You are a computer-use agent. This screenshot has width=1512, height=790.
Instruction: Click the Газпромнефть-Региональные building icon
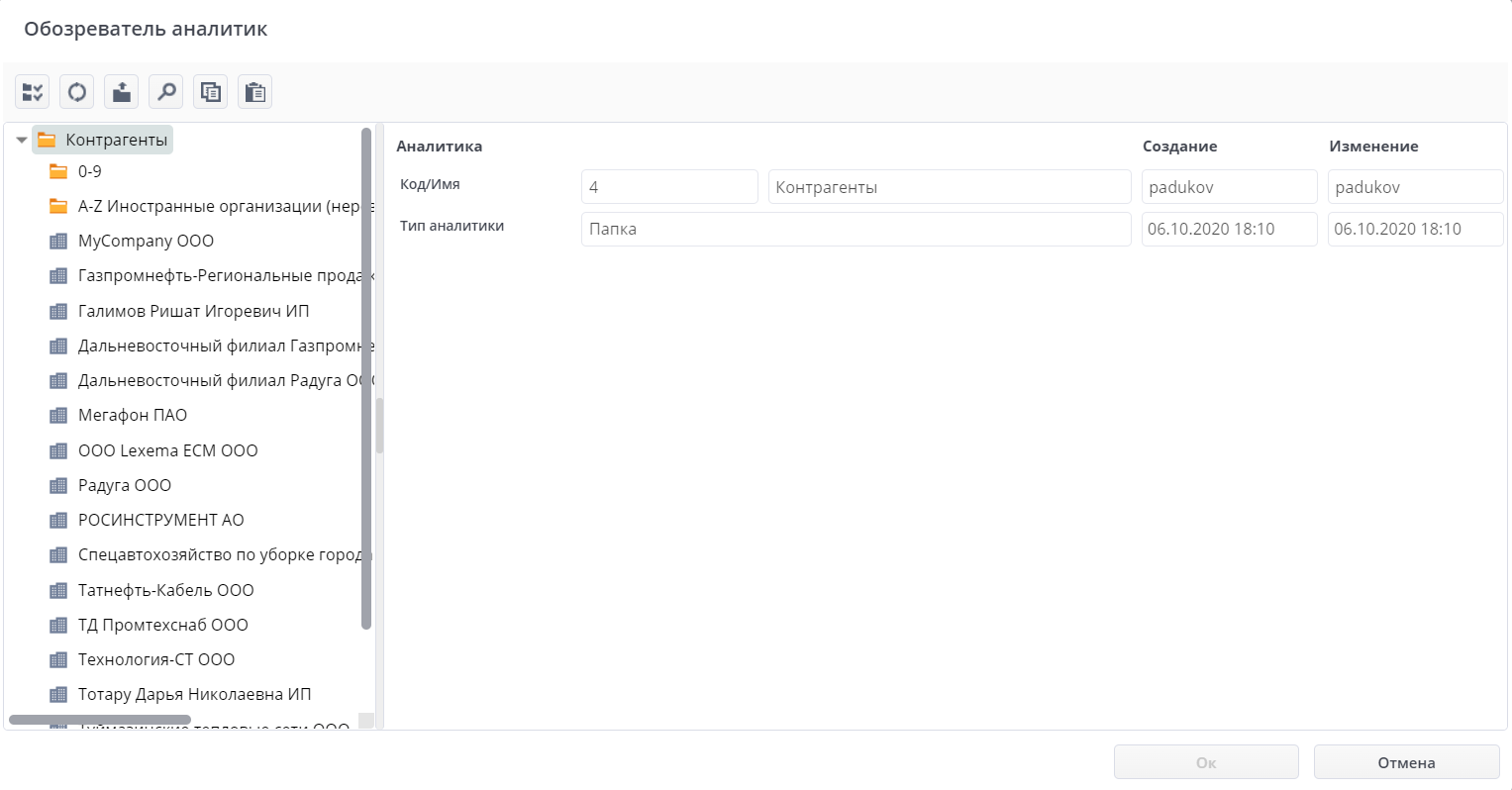pos(58,275)
